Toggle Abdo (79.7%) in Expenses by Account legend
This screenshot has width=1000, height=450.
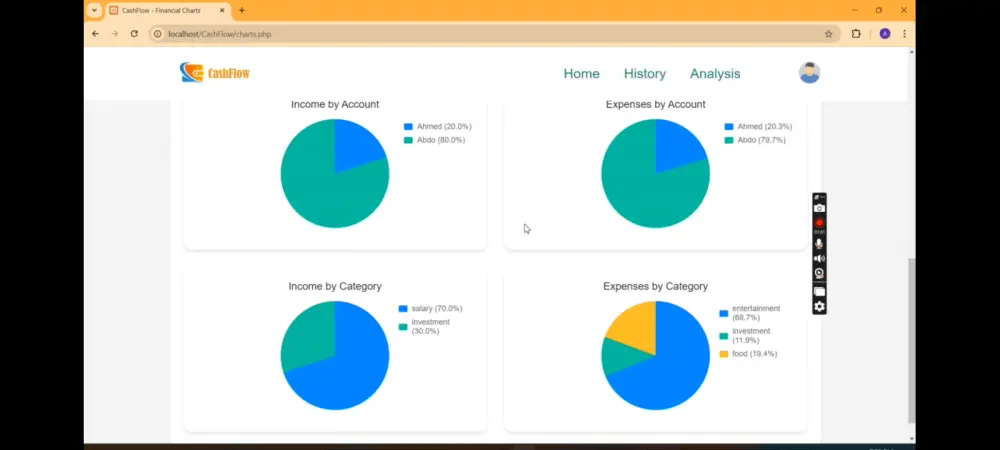(756, 140)
